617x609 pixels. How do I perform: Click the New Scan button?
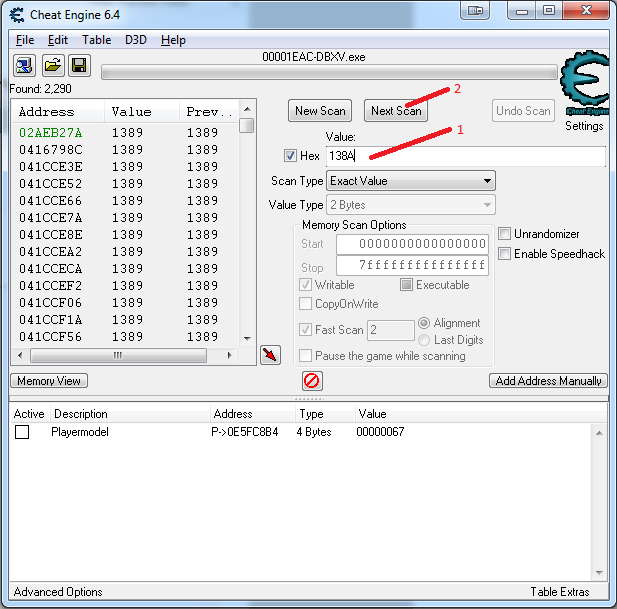(320, 111)
